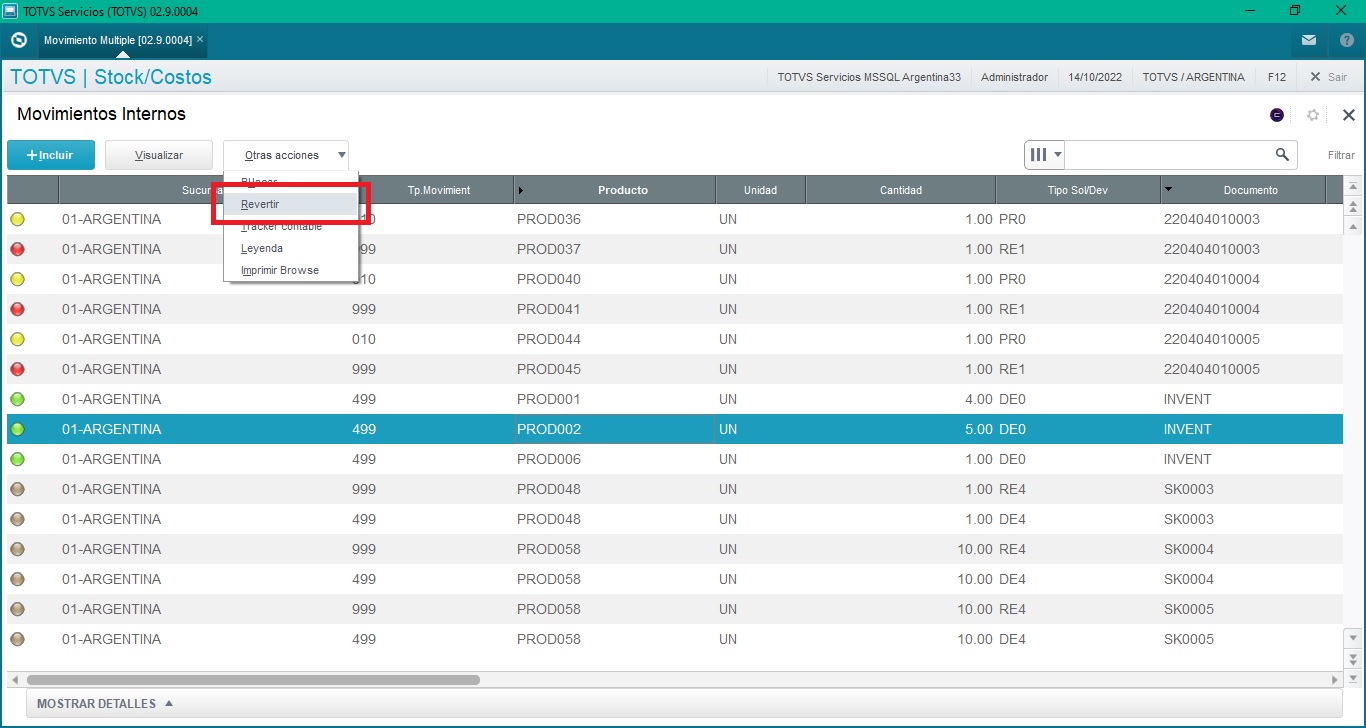1366x728 pixels.
Task: Click the Visualizar button
Action: (159, 155)
